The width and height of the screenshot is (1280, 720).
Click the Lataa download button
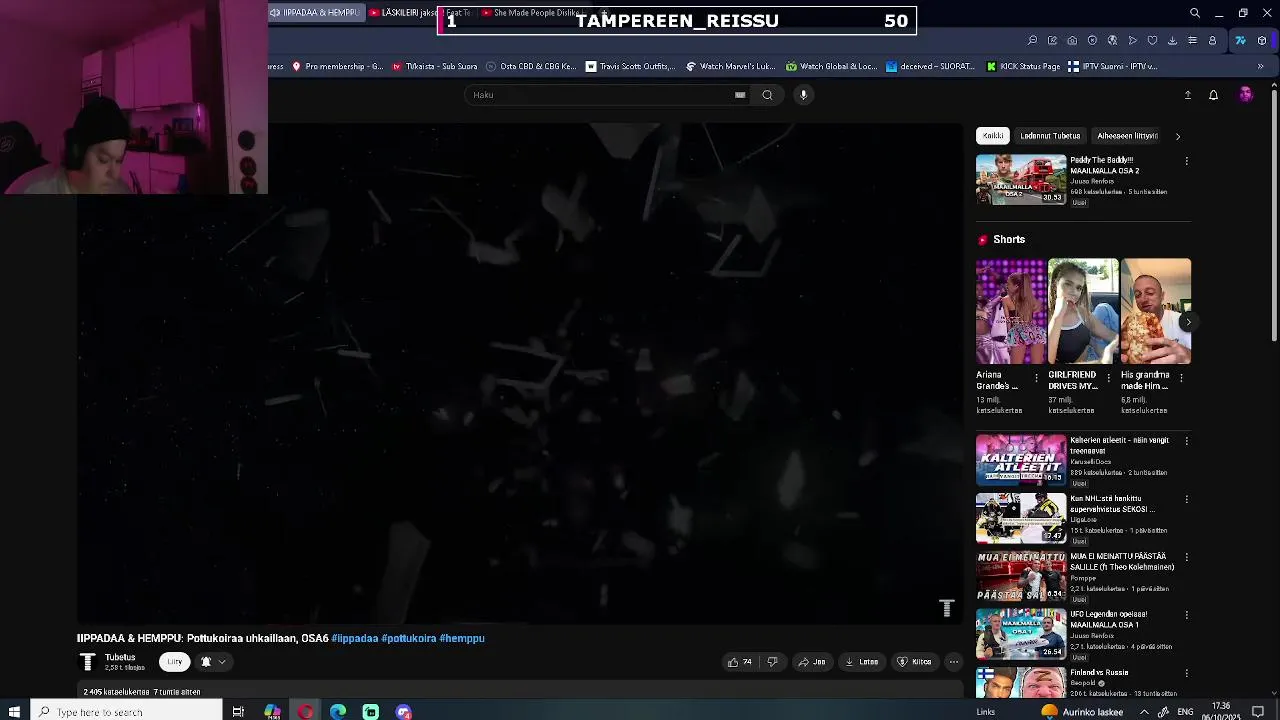click(862, 662)
